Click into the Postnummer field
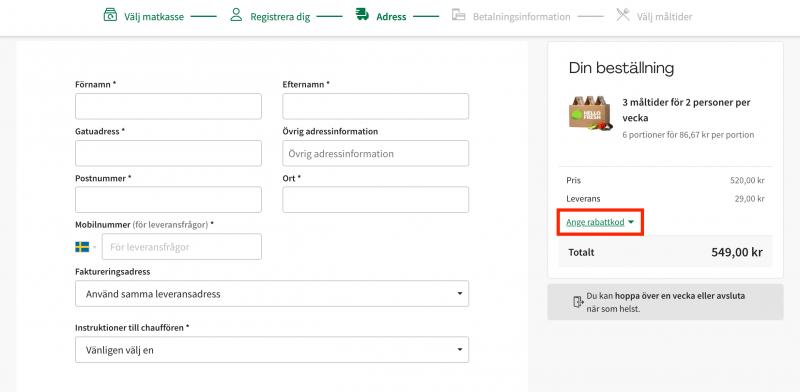800x392 pixels. click(168, 200)
